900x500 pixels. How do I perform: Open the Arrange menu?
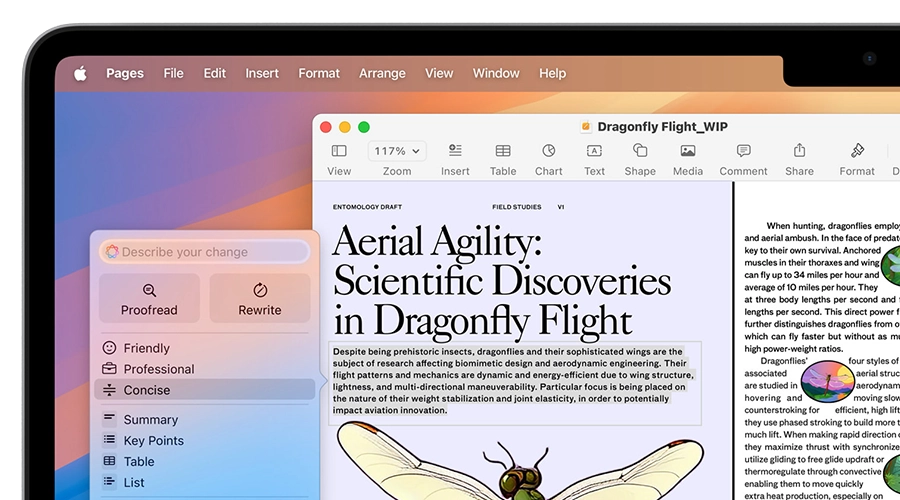click(382, 73)
